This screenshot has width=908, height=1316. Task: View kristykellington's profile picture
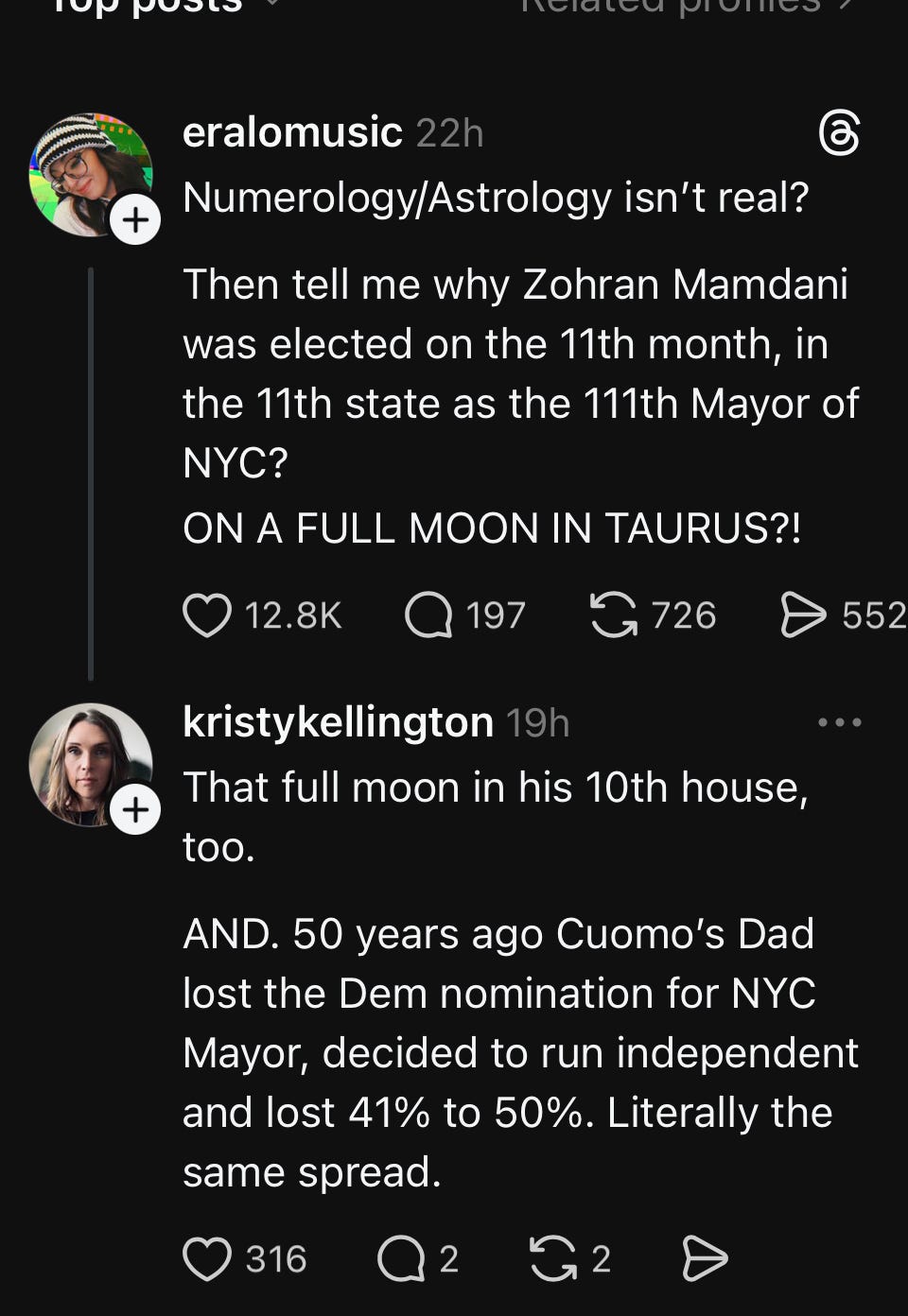[x=91, y=764]
